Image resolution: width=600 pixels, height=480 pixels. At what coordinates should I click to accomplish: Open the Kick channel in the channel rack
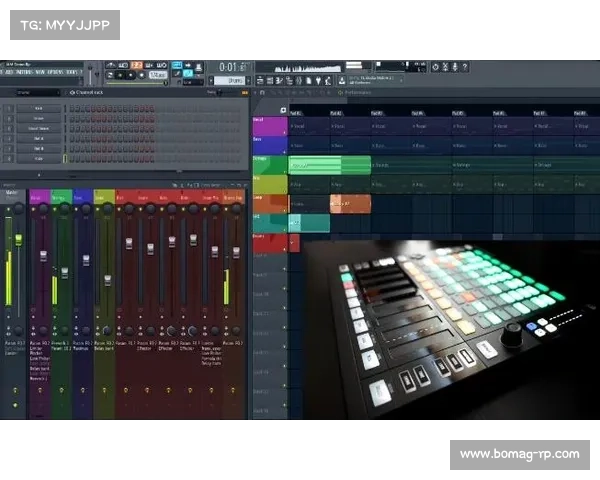point(38,108)
